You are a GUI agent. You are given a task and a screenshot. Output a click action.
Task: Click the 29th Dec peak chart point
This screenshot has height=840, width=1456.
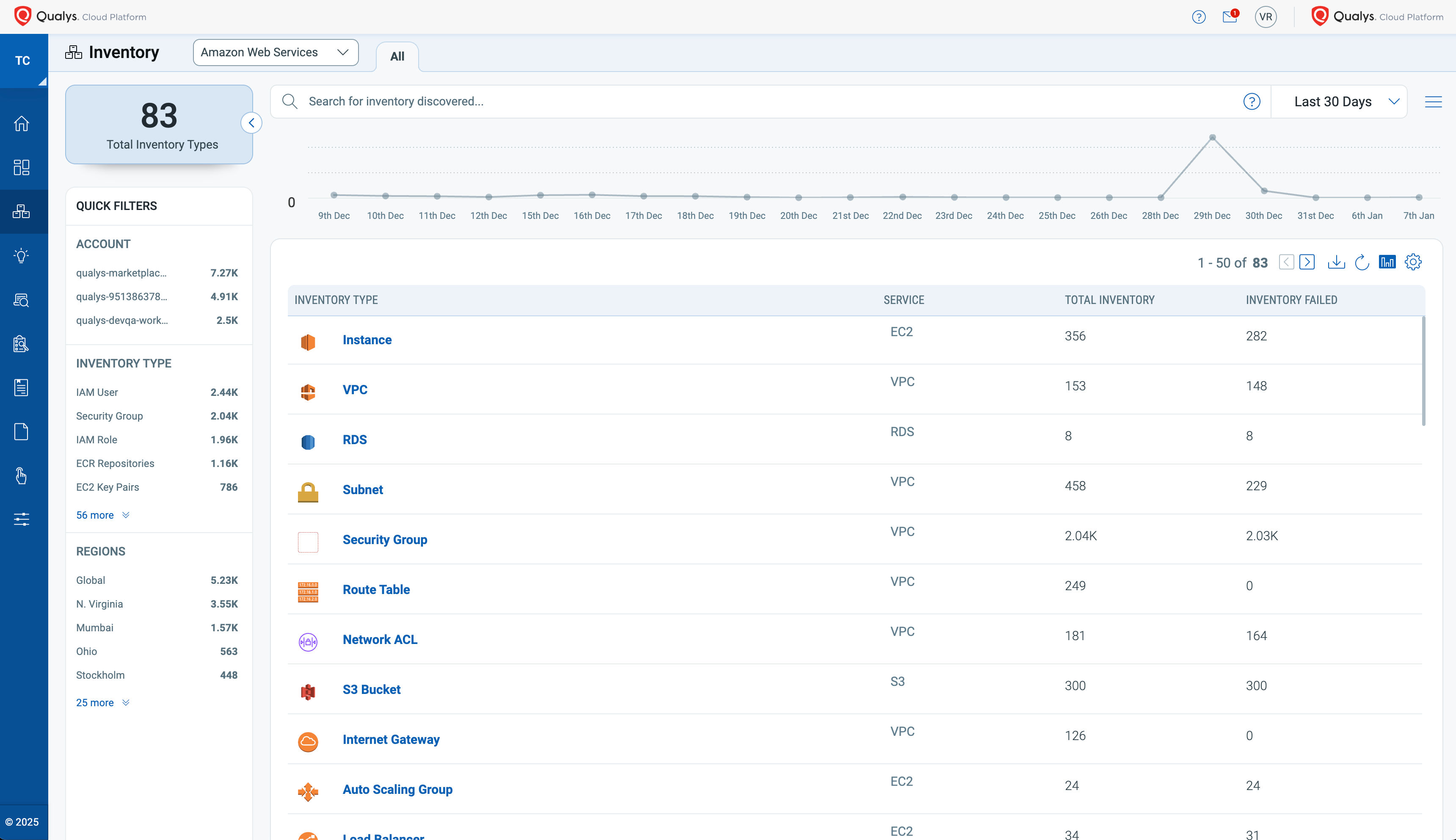pyautogui.click(x=1212, y=138)
